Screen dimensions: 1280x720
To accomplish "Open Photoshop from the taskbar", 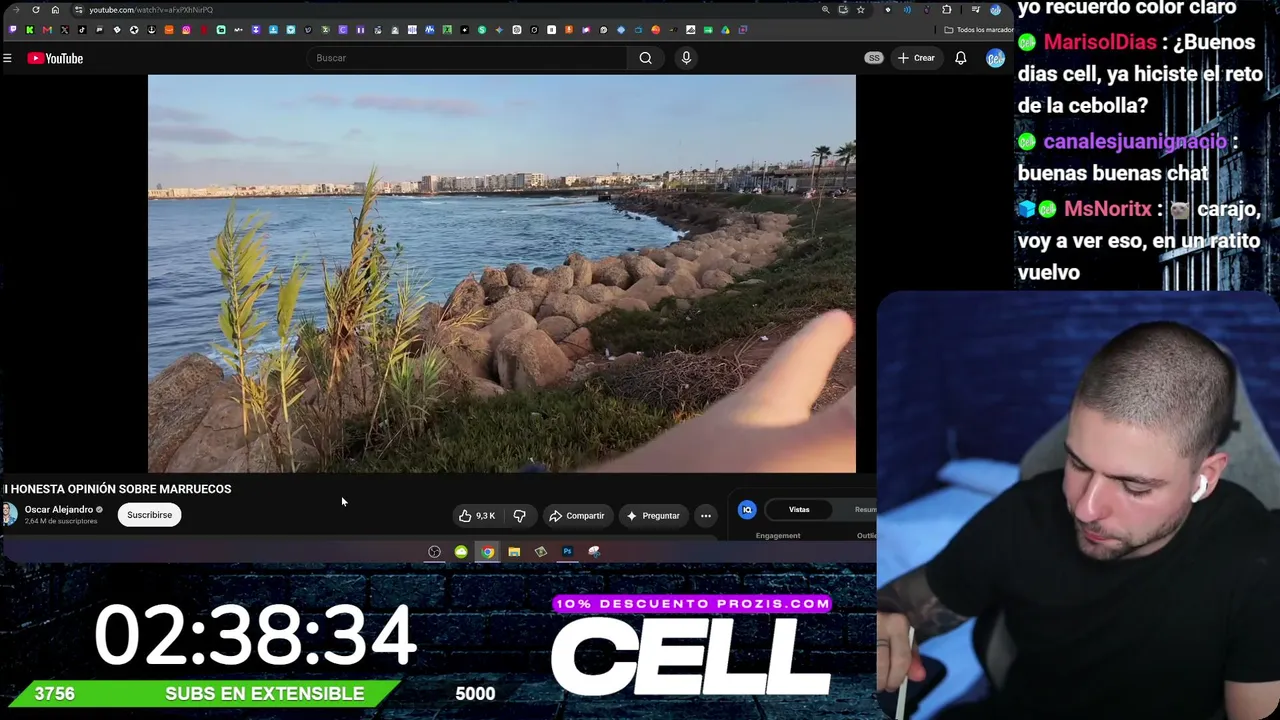I will coord(567,552).
